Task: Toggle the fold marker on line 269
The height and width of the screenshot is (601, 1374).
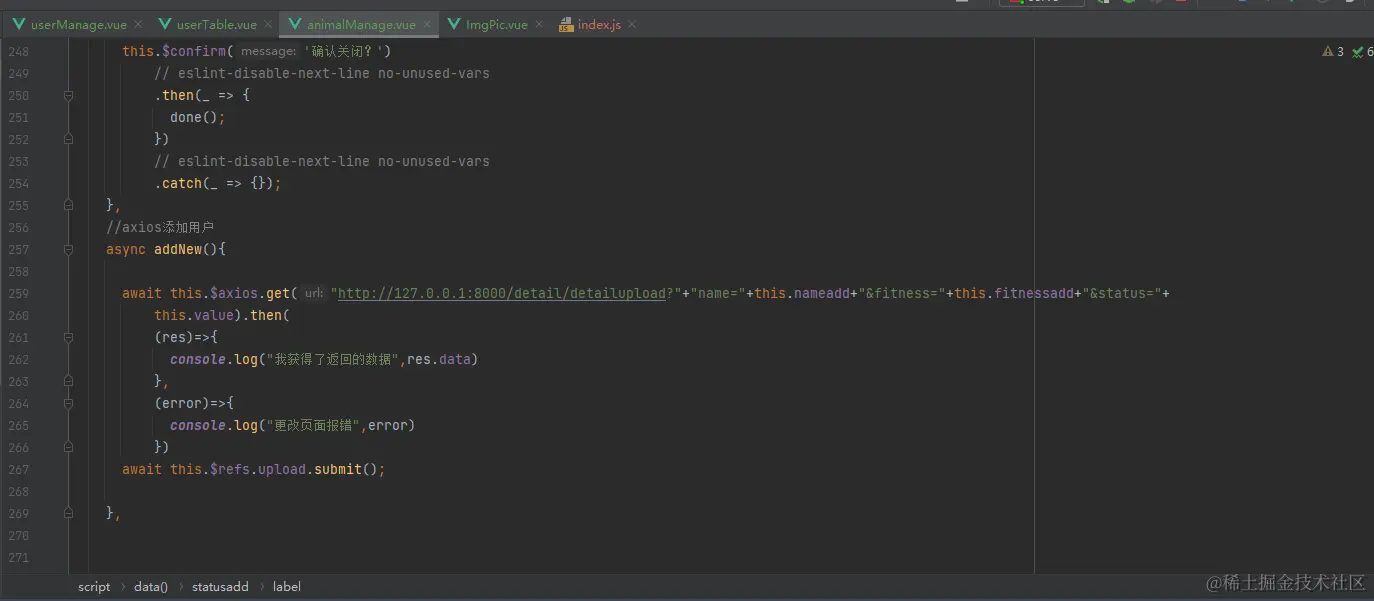Action: pos(68,513)
